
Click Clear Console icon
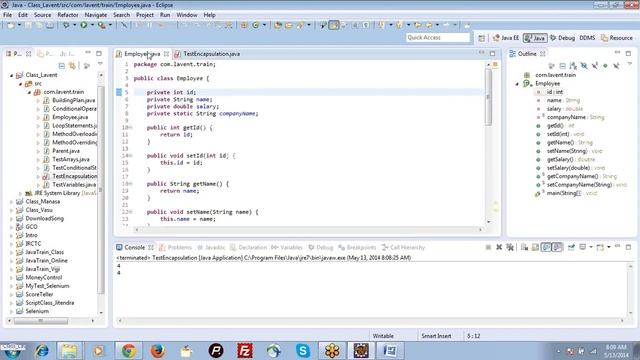point(524,247)
